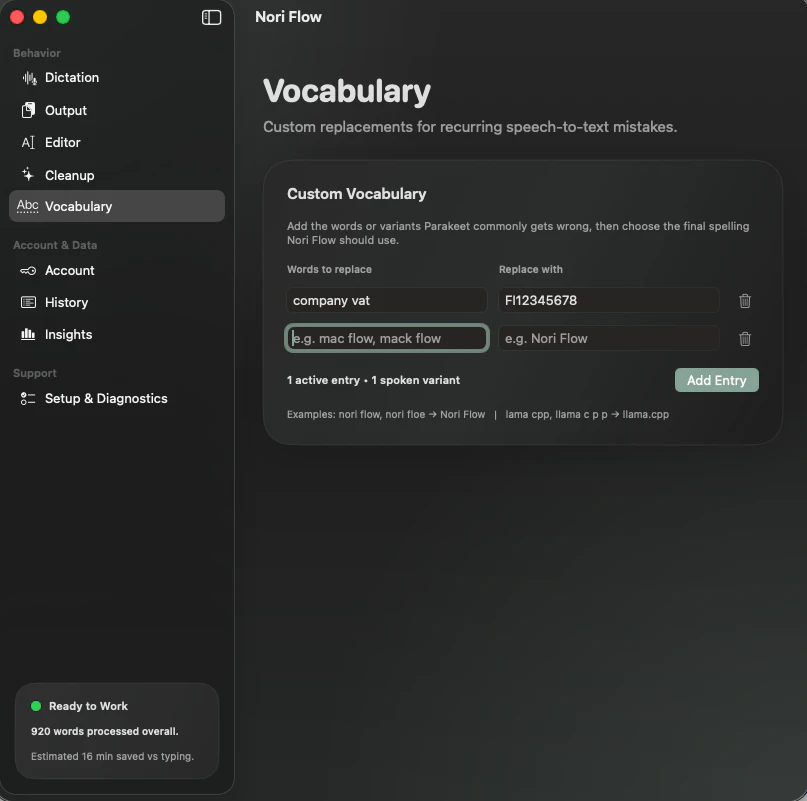Click the History list icon
The height and width of the screenshot is (801, 807).
[28, 302]
